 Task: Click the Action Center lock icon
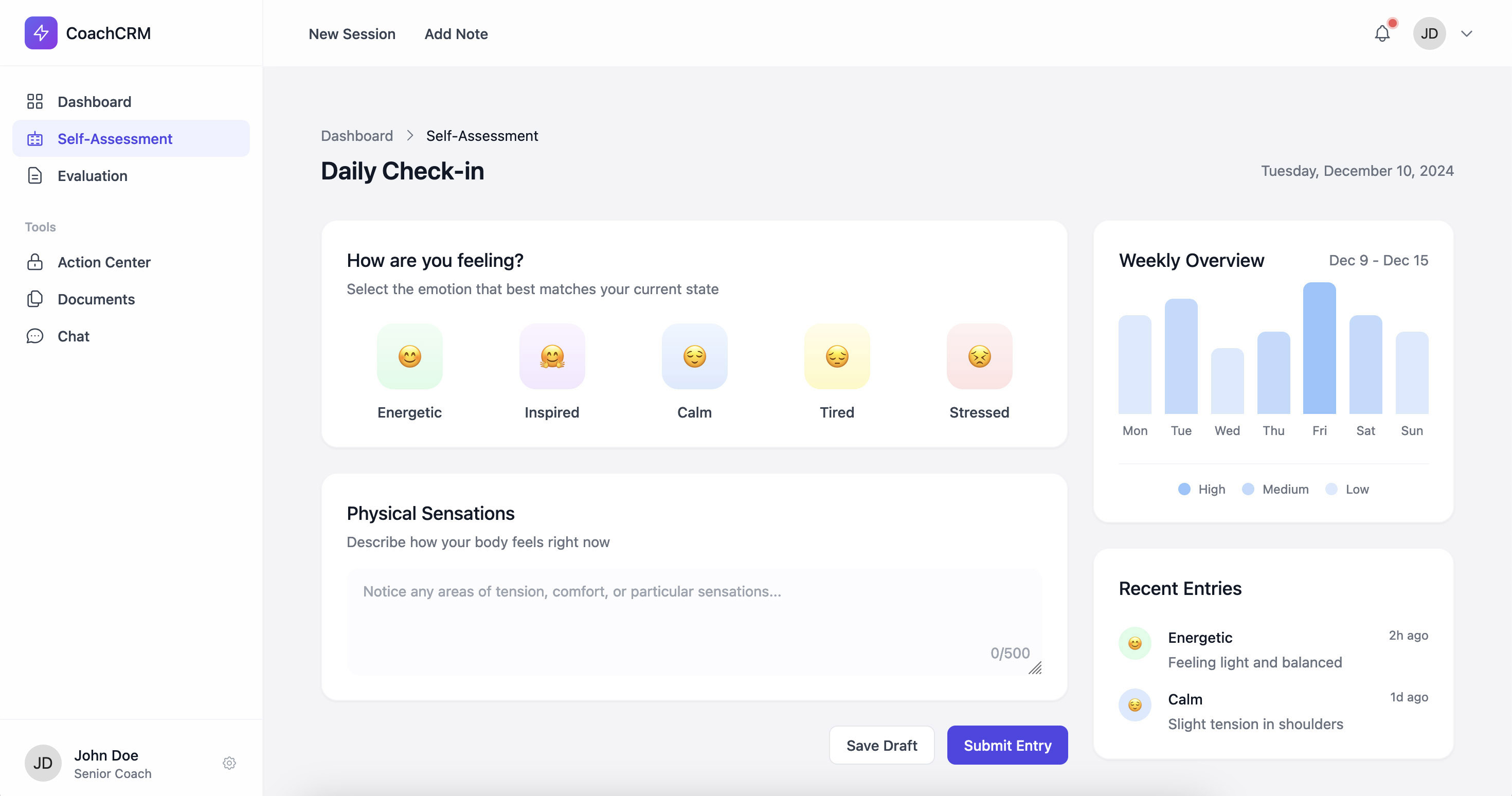35,261
